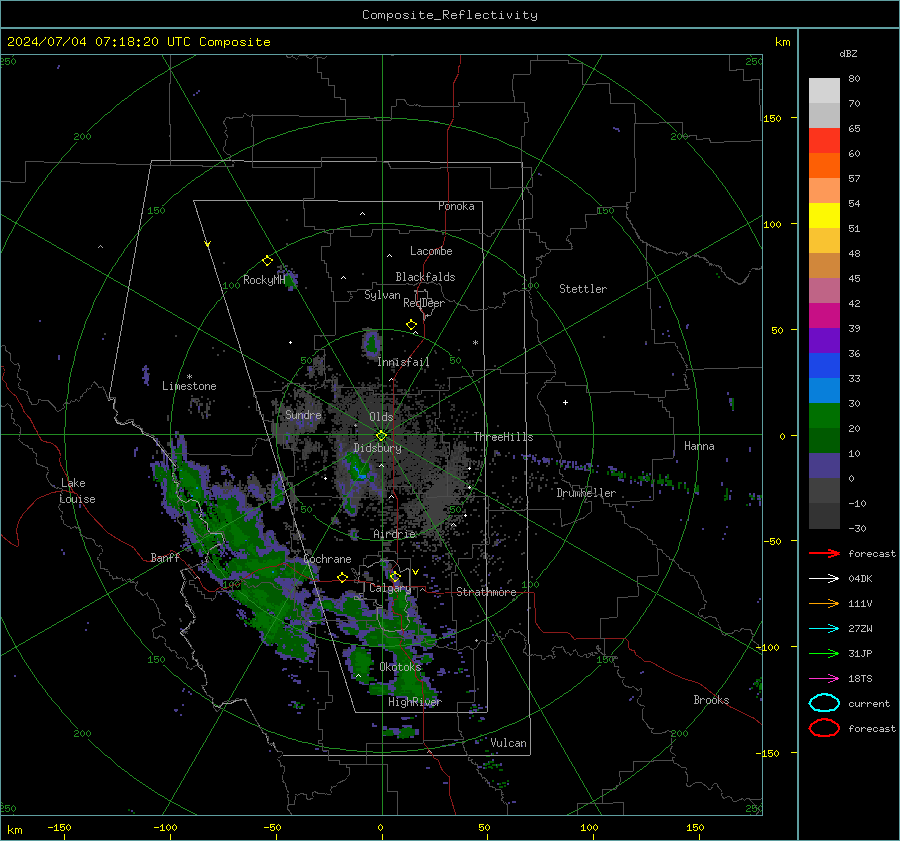
Task: Click white plus marker west of Hanna
Action: tap(565, 402)
